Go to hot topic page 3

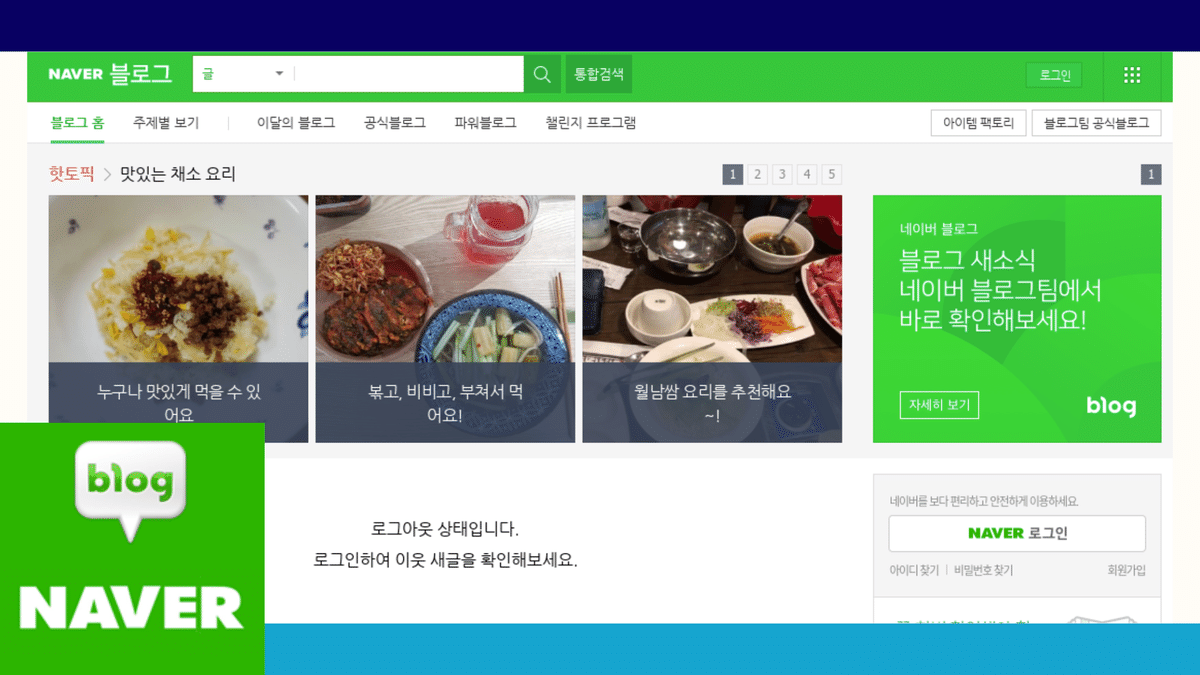point(783,175)
